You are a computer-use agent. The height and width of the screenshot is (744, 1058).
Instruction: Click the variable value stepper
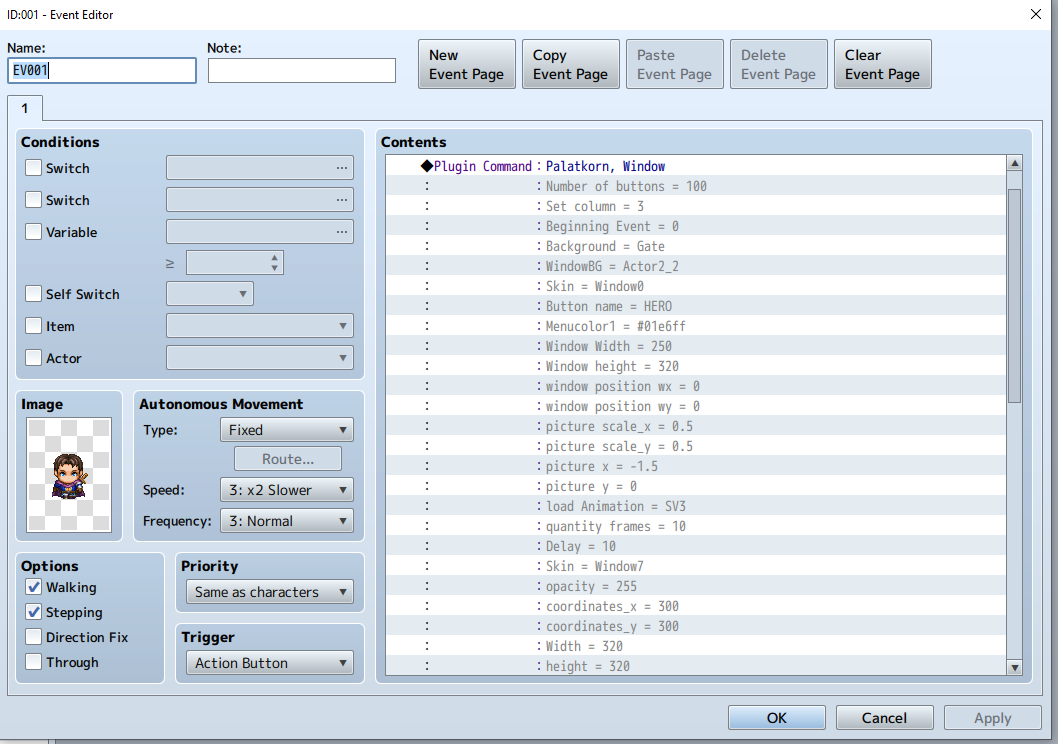tap(274, 262)
